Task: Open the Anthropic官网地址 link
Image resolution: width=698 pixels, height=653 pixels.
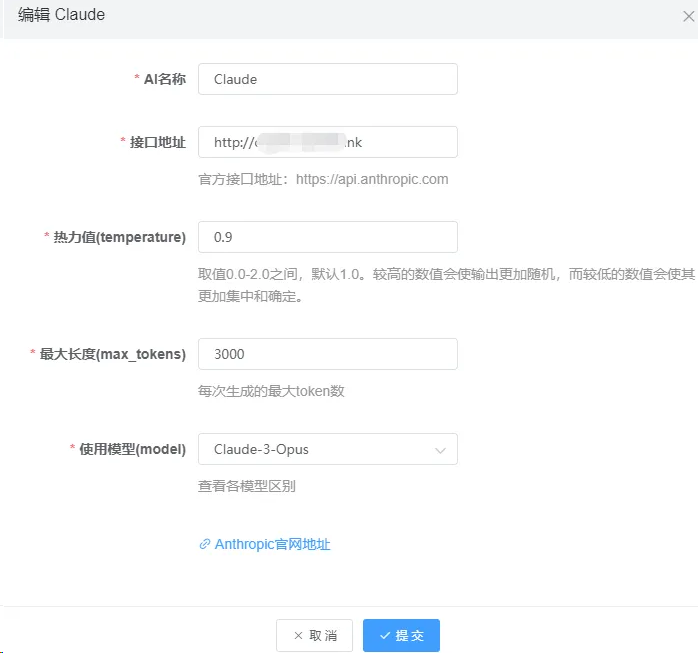Action: 272,544
